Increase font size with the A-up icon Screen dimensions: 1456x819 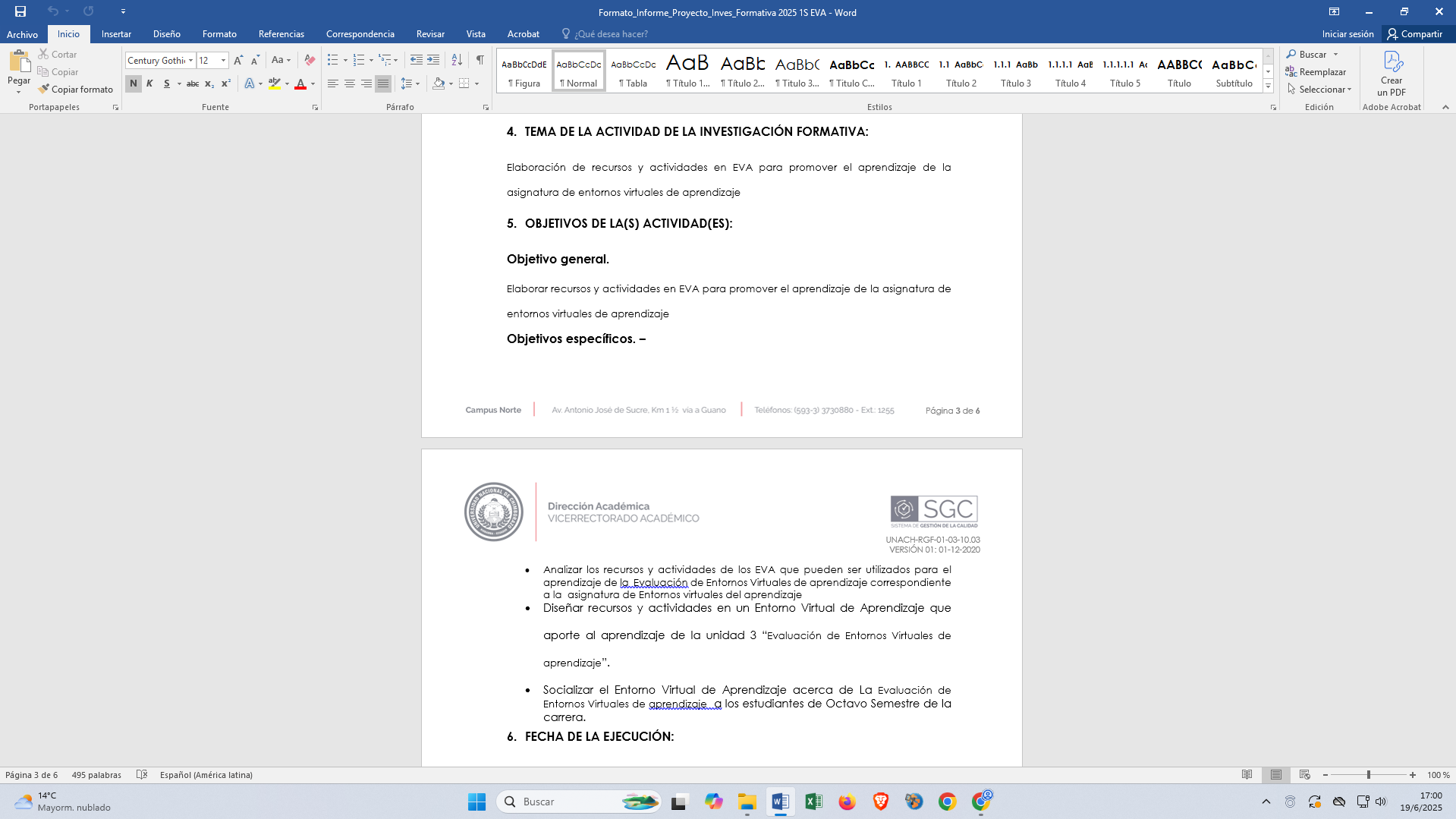tap(238, 60)
